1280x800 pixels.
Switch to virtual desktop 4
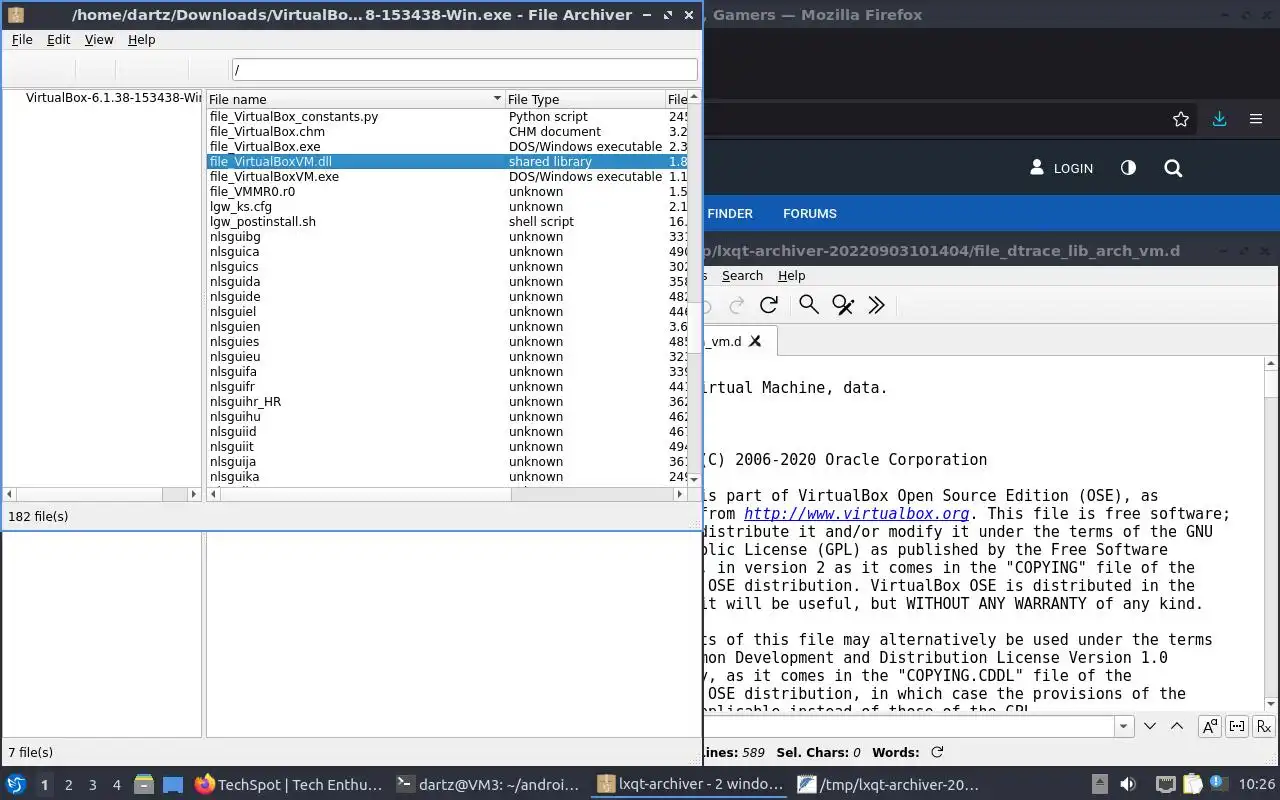point(116,785)
